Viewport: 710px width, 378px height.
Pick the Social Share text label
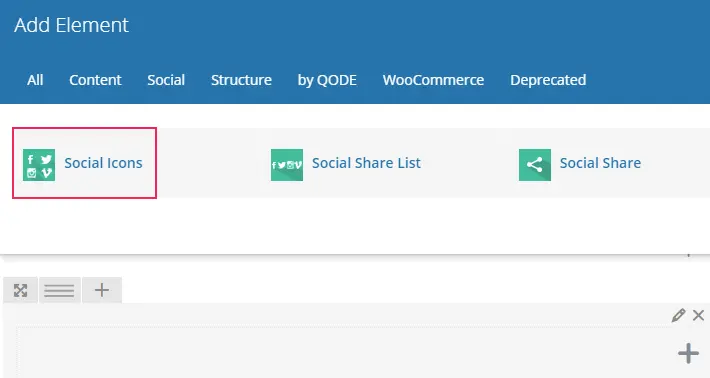coord(600,163)
